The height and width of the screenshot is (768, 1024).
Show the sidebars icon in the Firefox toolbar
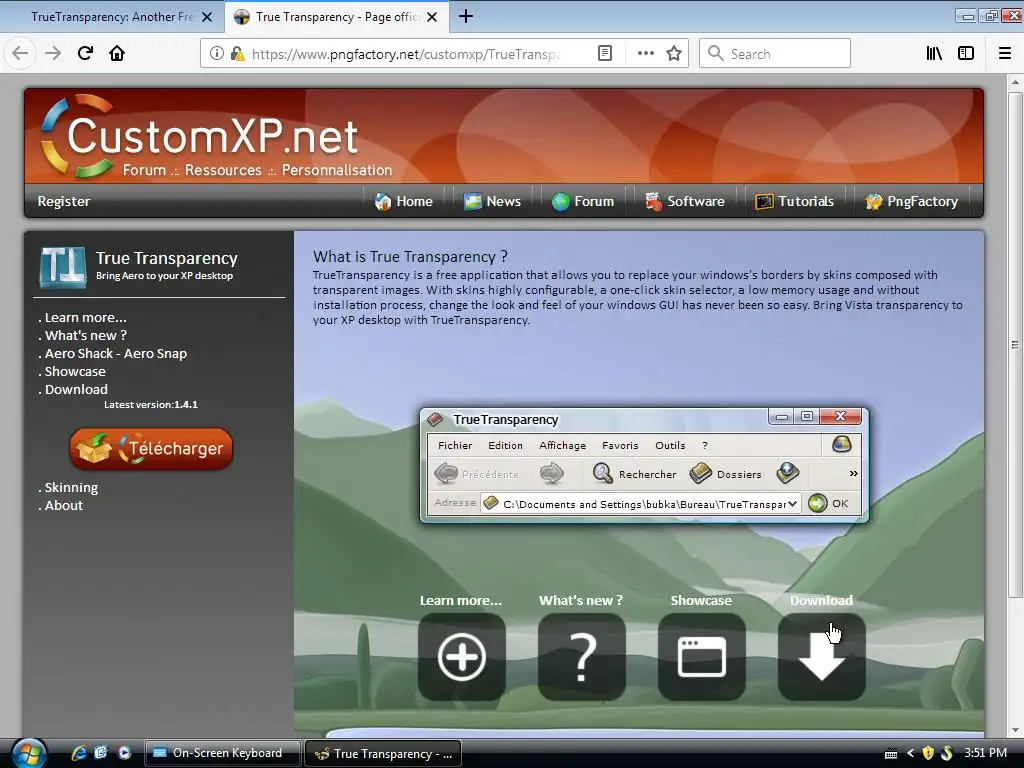coord(966,54)
